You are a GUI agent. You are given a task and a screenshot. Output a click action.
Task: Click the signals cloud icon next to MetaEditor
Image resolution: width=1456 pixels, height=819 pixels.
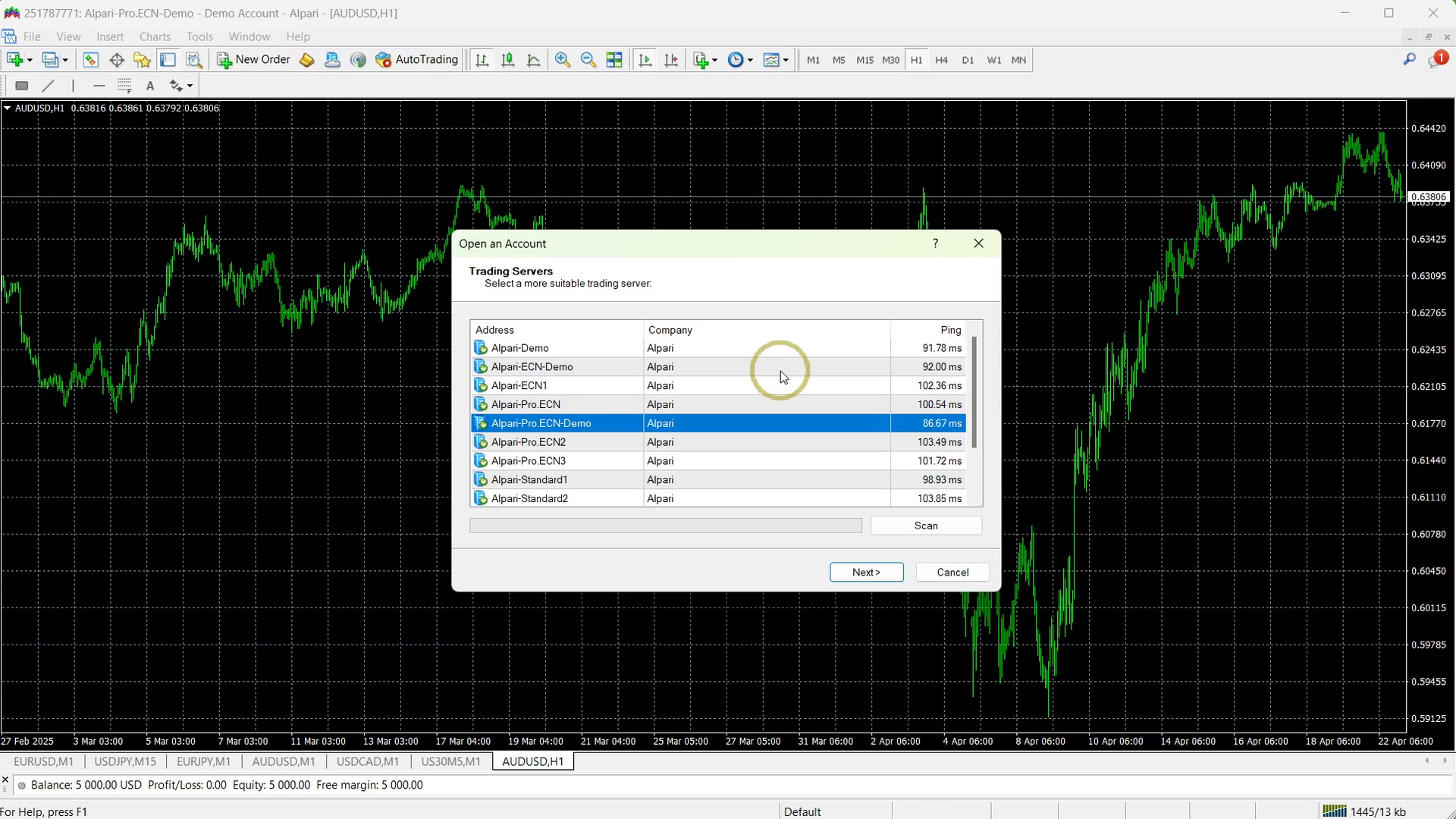point(332,60)
